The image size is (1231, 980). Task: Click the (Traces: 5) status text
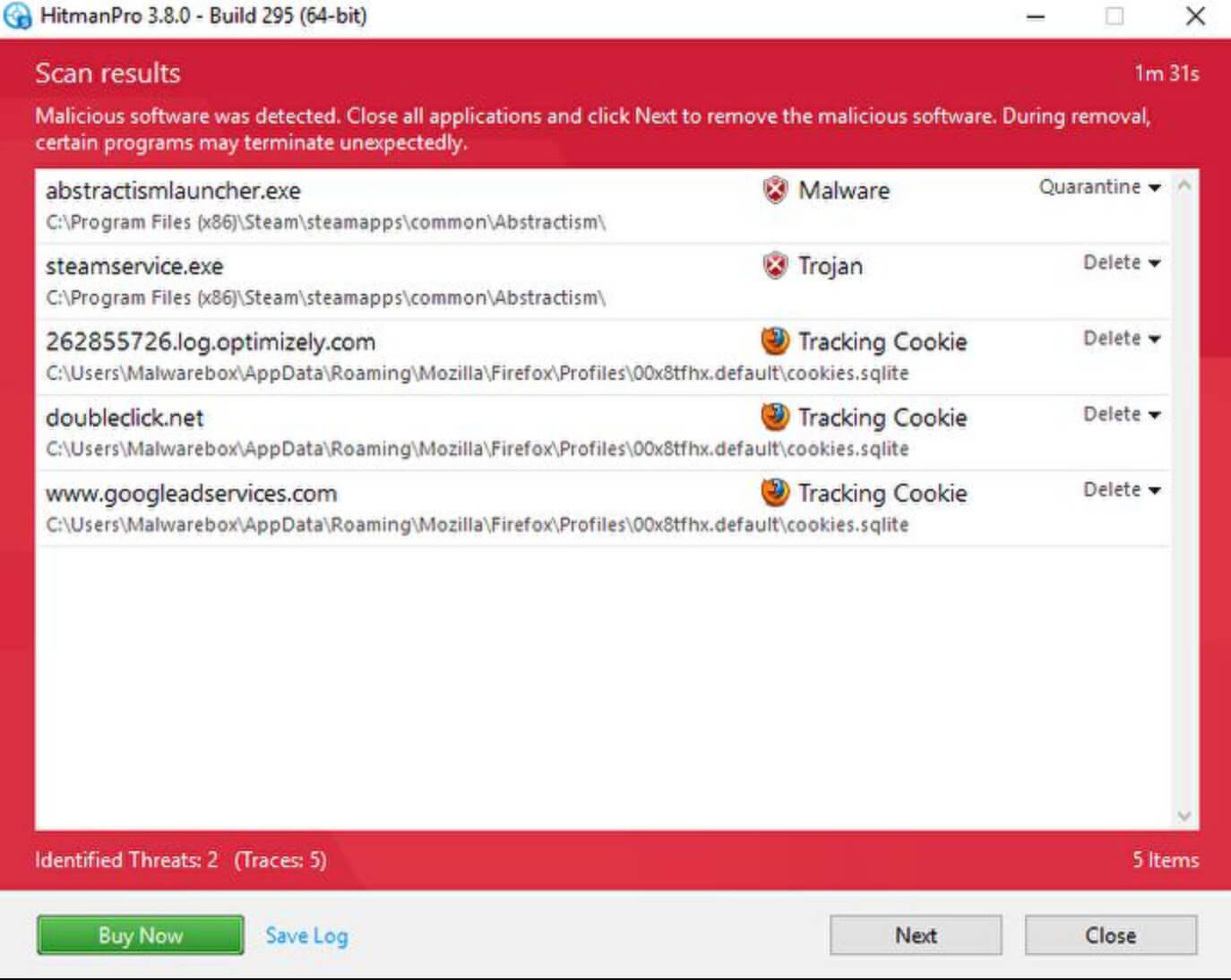[x=280, y=860]
